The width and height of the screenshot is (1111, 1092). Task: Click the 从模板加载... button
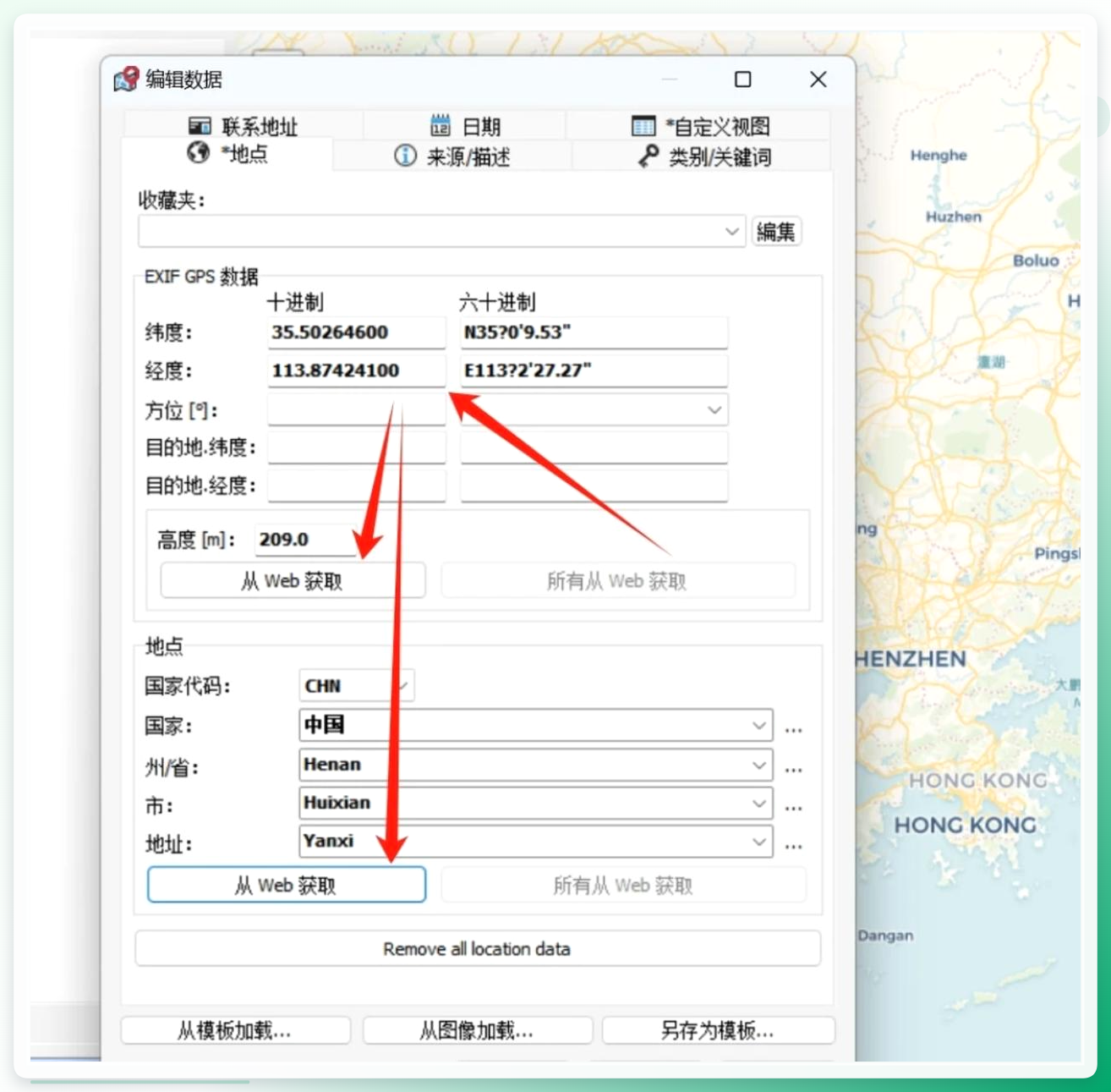tap(235, 1031)
